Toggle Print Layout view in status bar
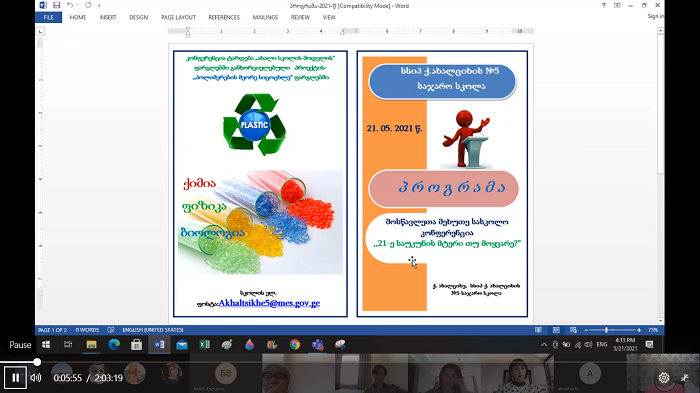Screen dimensions: 700x393 556,330
